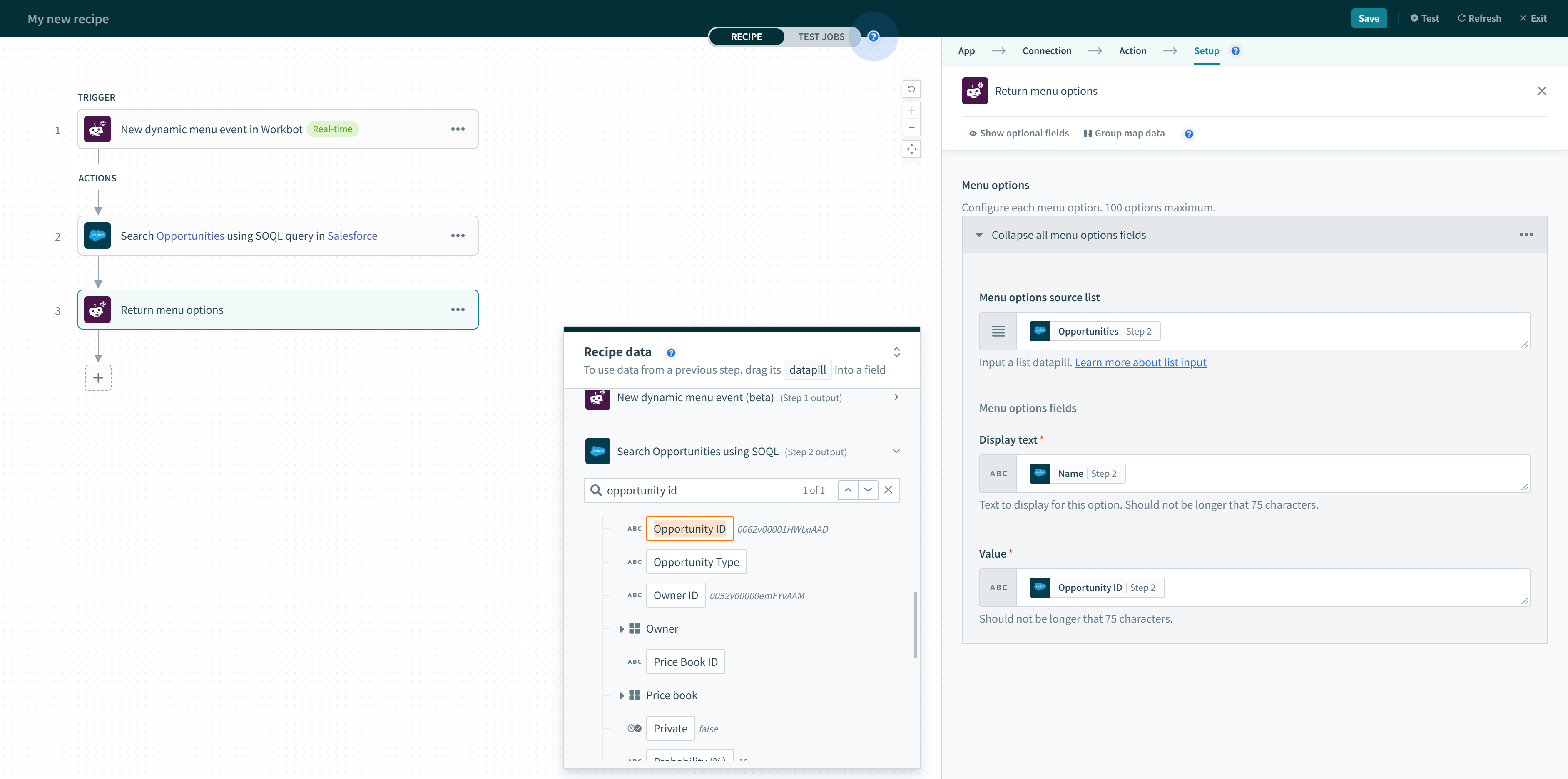Viewport: 1568px width, 779px height.
Task: Open Learn more about list input link
Action: click(1140, 363)
